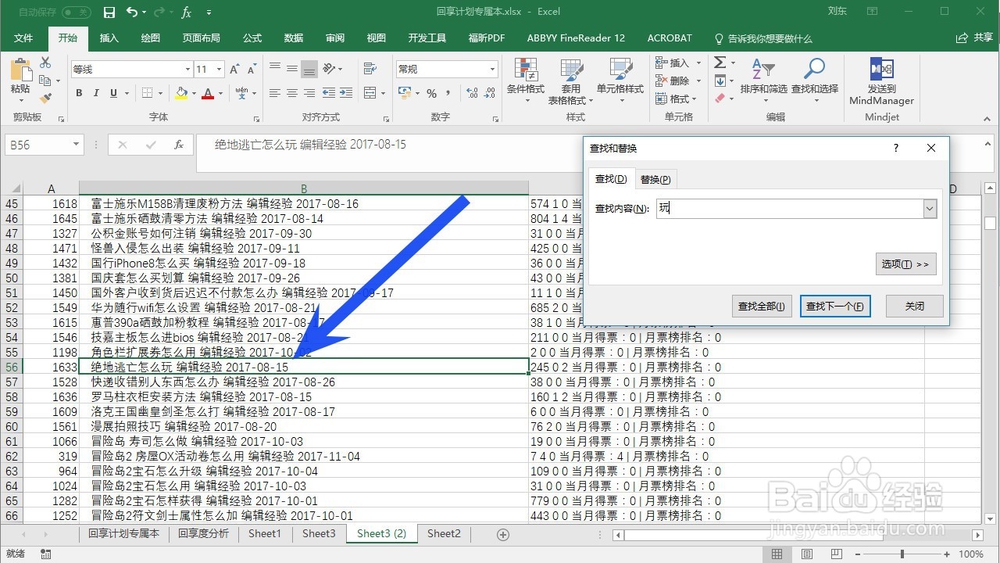Click the Format Painter brush icon

tap(45, 98)
